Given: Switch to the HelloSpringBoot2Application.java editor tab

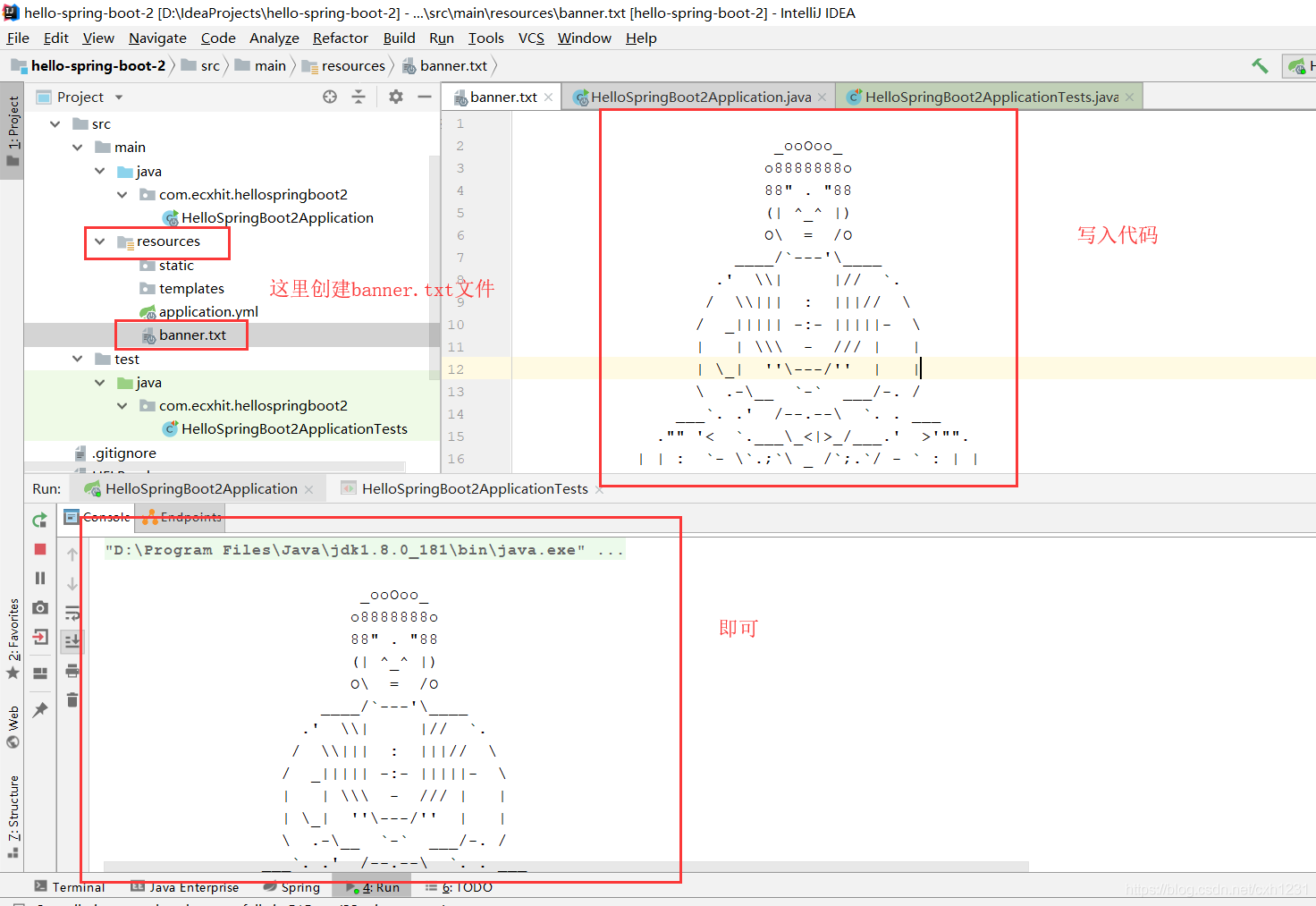Looking at the screenshot, I should tap(700, 97).
